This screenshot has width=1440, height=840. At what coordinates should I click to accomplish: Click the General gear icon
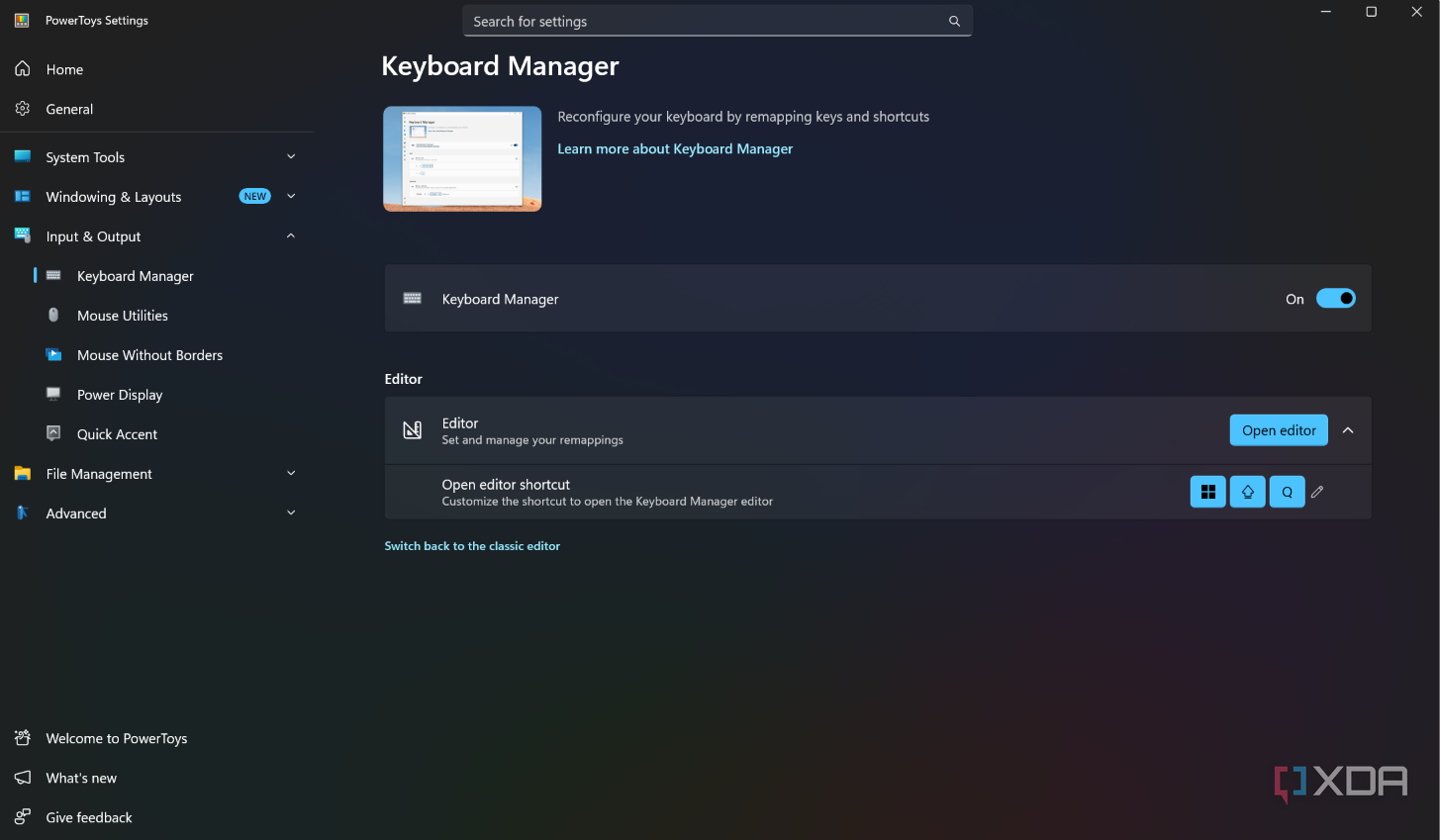point(23,109)
